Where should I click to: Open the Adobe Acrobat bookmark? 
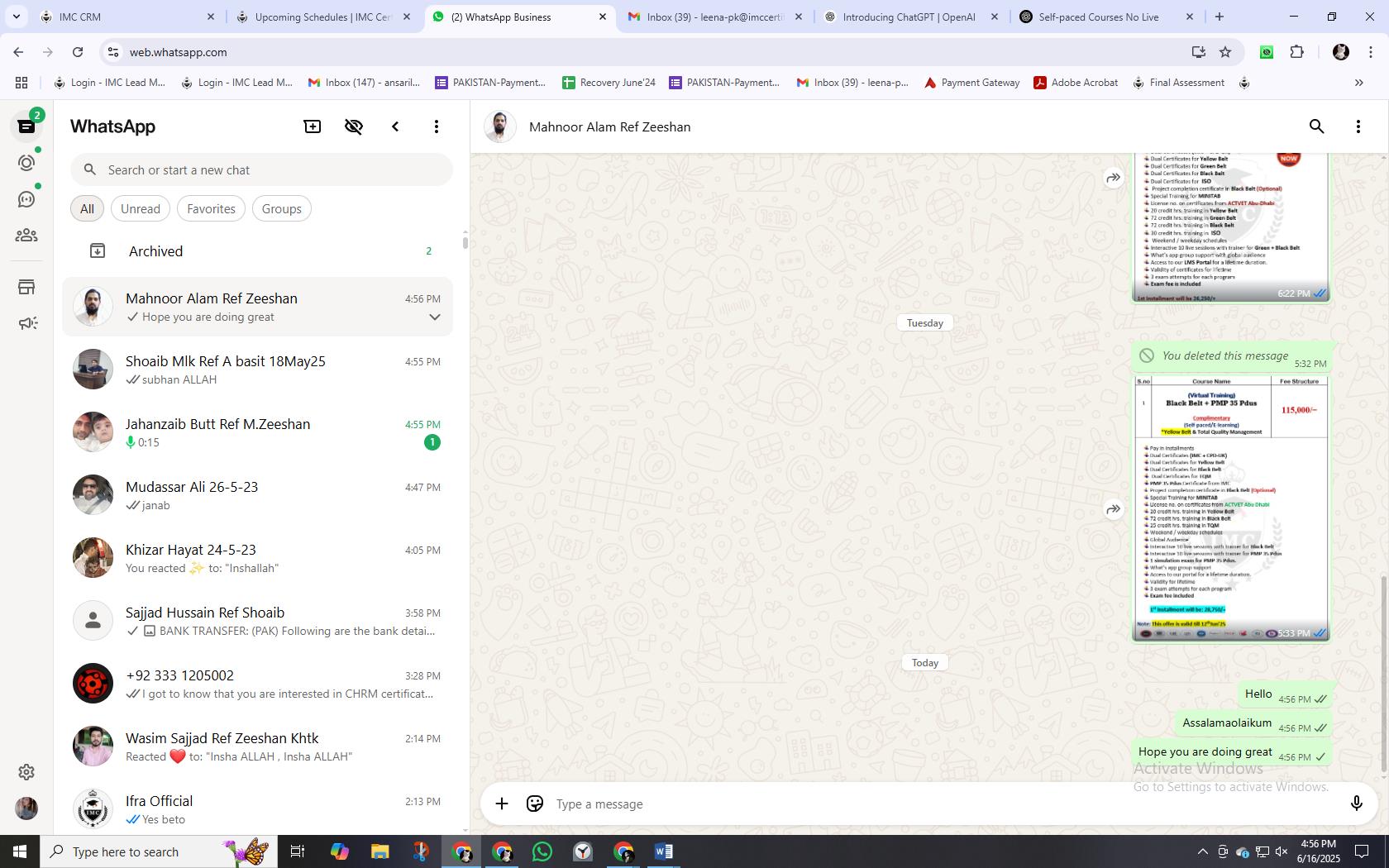[x=1076, y=83]
